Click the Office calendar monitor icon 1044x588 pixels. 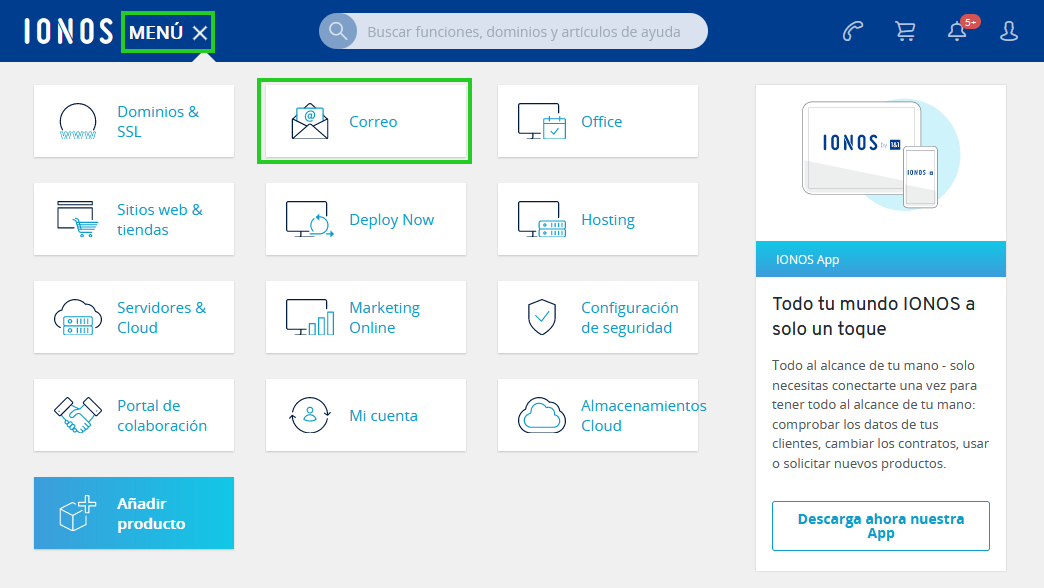(x=542, y=121)
